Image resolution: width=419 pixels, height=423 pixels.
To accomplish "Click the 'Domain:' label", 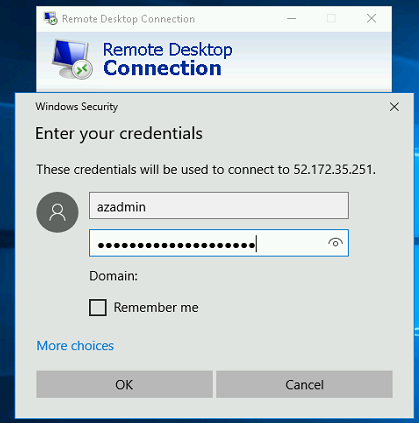I will tap(113, 276).
